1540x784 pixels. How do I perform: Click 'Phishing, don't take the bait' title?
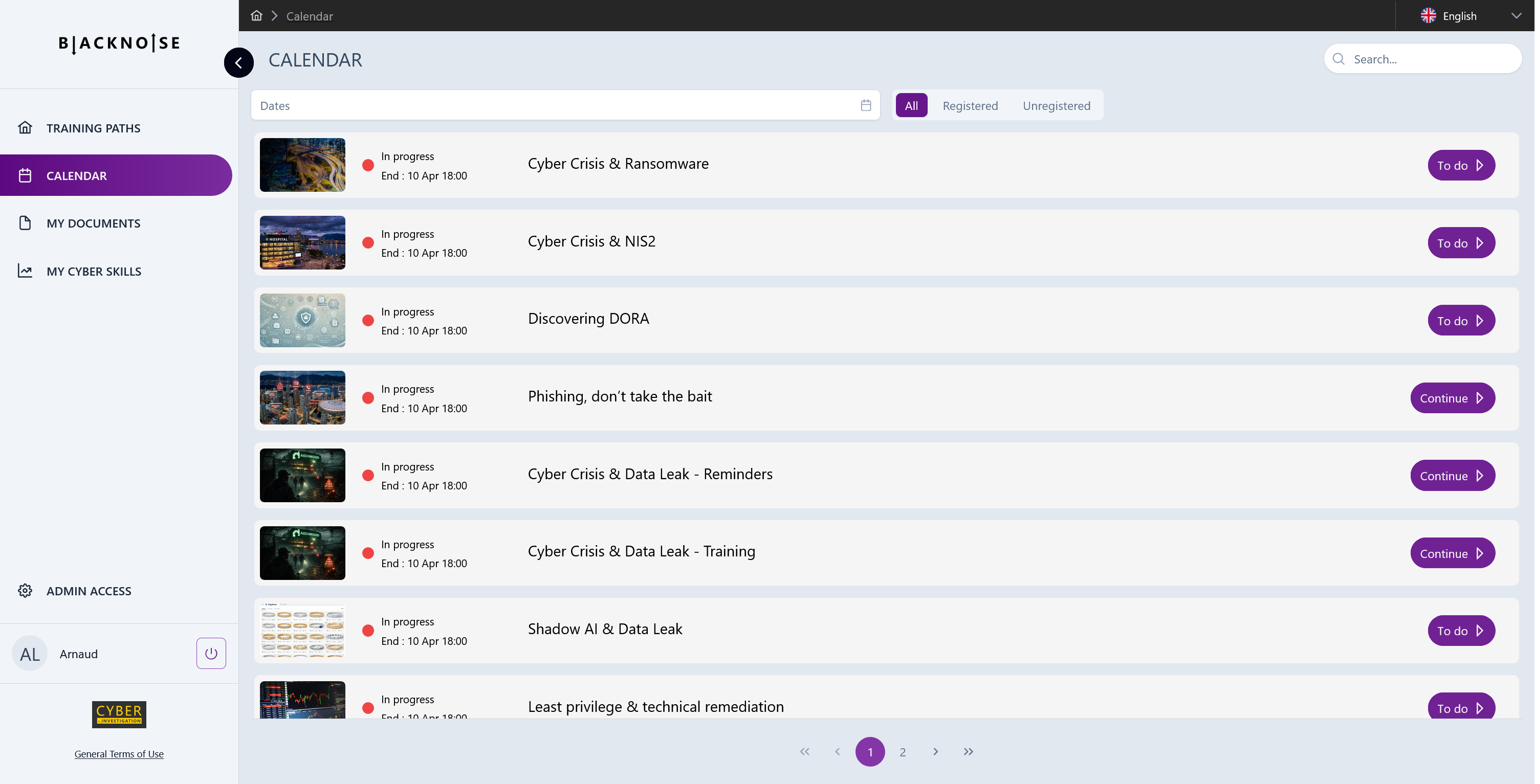click(x=620, y=397)
